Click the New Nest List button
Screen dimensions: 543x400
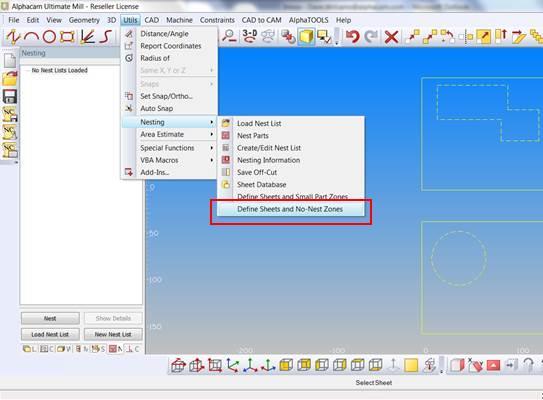coord(113,335)
